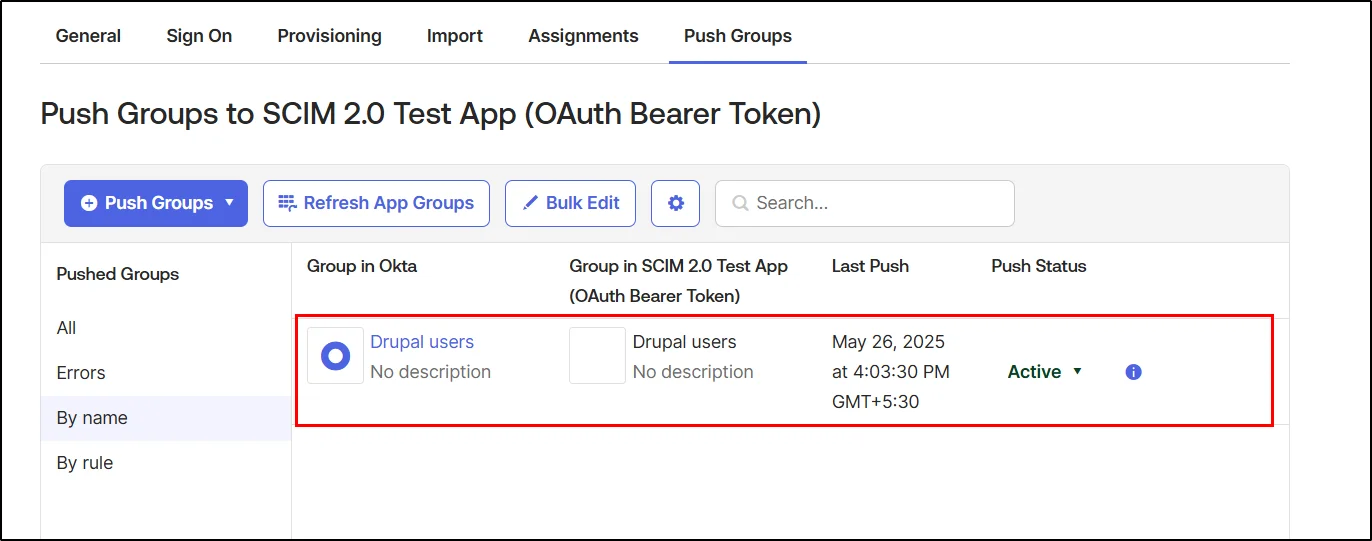Select the By name filter

pyautogui.click(x=166, y=418)
